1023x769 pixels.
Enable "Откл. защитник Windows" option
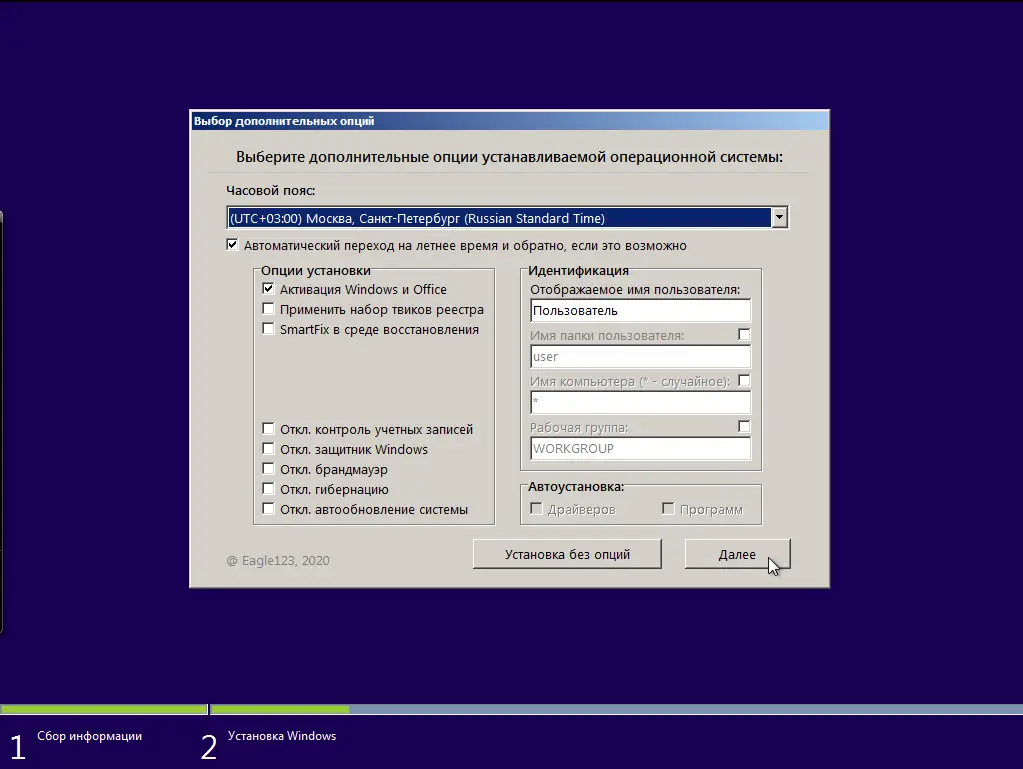pos(268,449)
